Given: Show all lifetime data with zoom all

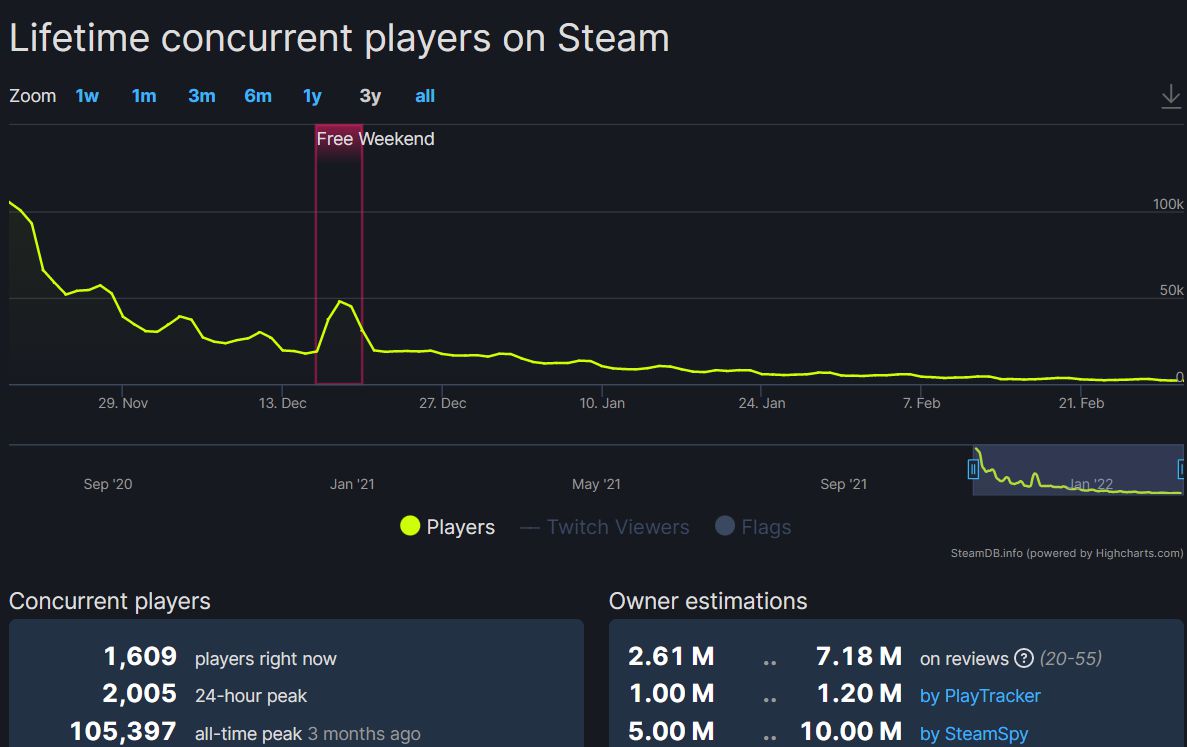Looking at the screenshot, I should pos(425,96).
